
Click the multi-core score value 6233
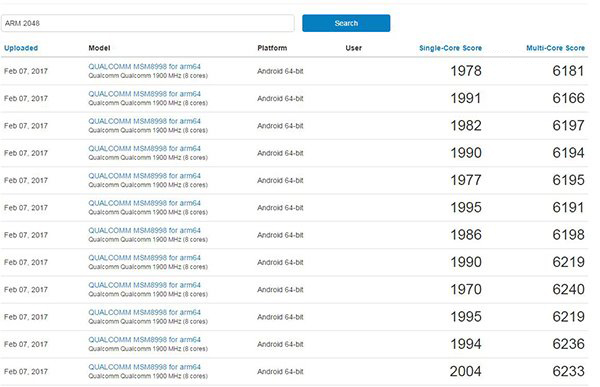(x=568, y=371)
